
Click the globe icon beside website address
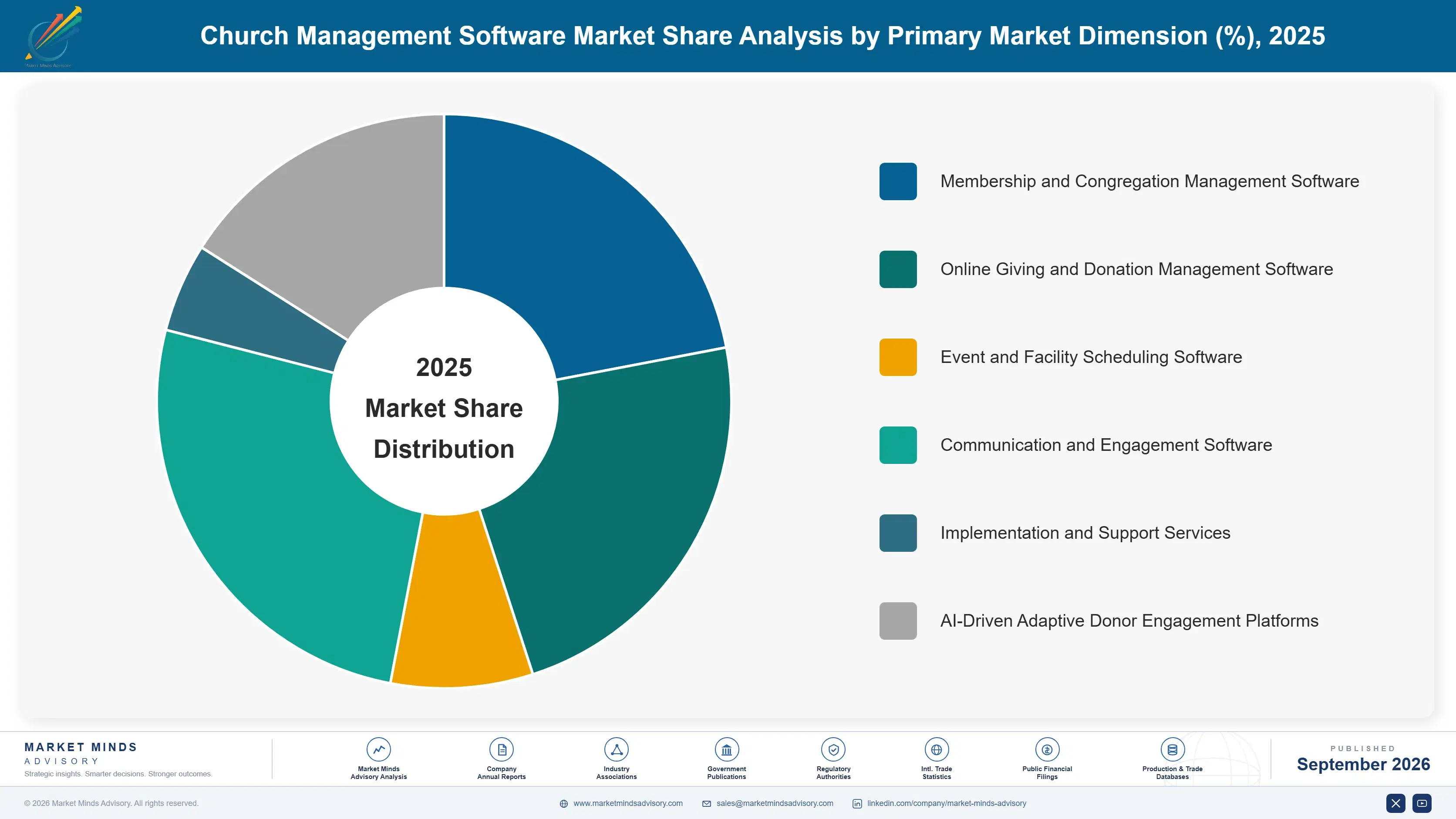tap(563, 804)
